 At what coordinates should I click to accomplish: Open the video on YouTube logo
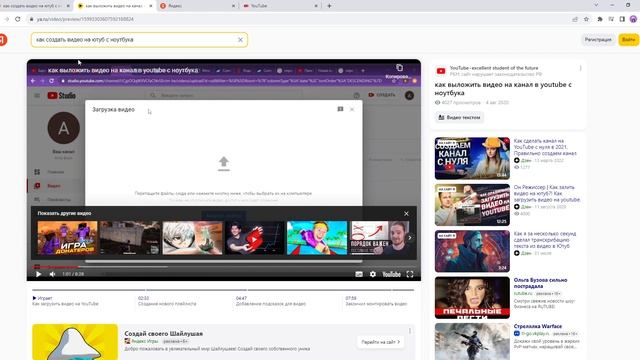[x=391, y=274]
